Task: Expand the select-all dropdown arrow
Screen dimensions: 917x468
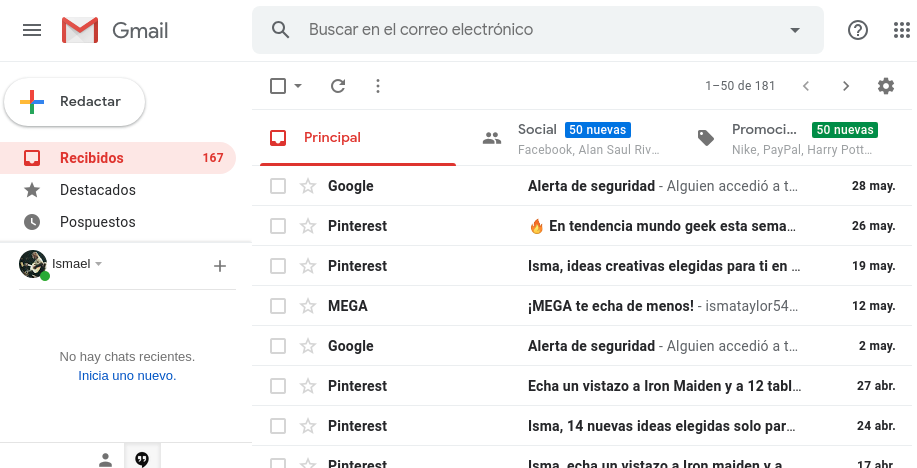Action: tap(298, 86)
